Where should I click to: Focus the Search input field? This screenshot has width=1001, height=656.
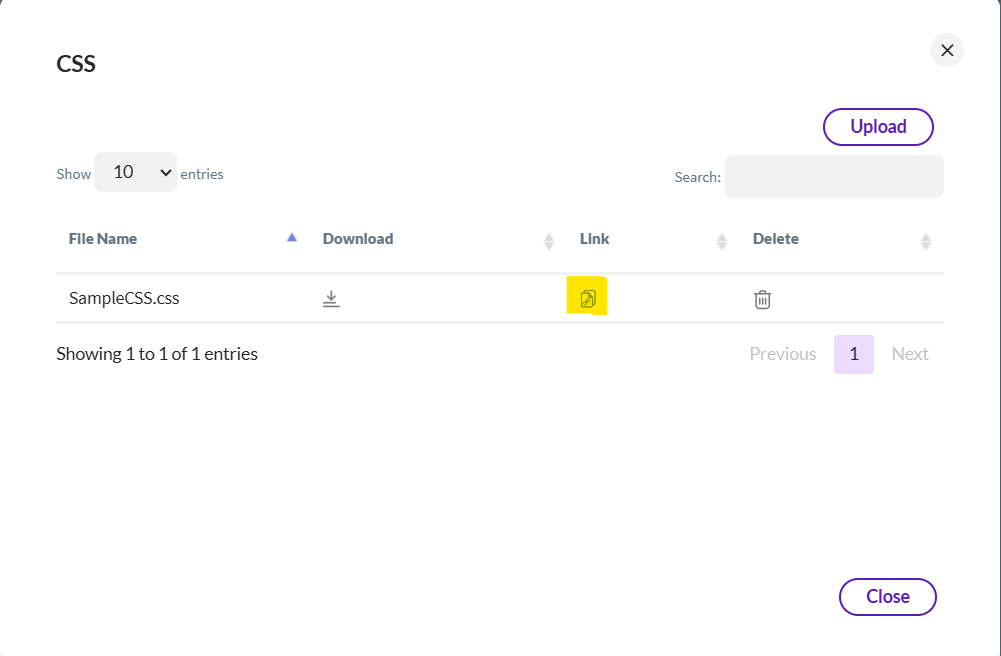834,176
